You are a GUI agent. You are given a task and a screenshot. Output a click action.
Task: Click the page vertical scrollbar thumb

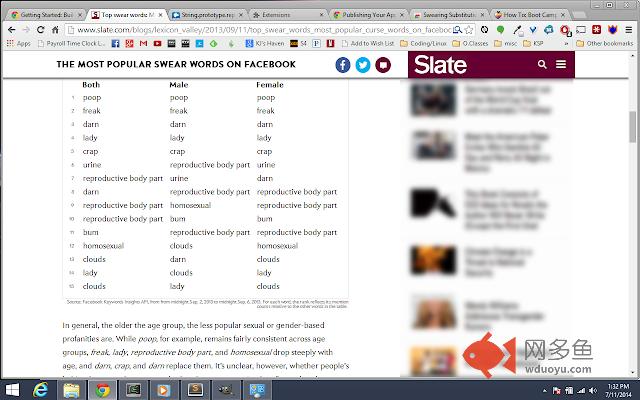pos(633,127)
